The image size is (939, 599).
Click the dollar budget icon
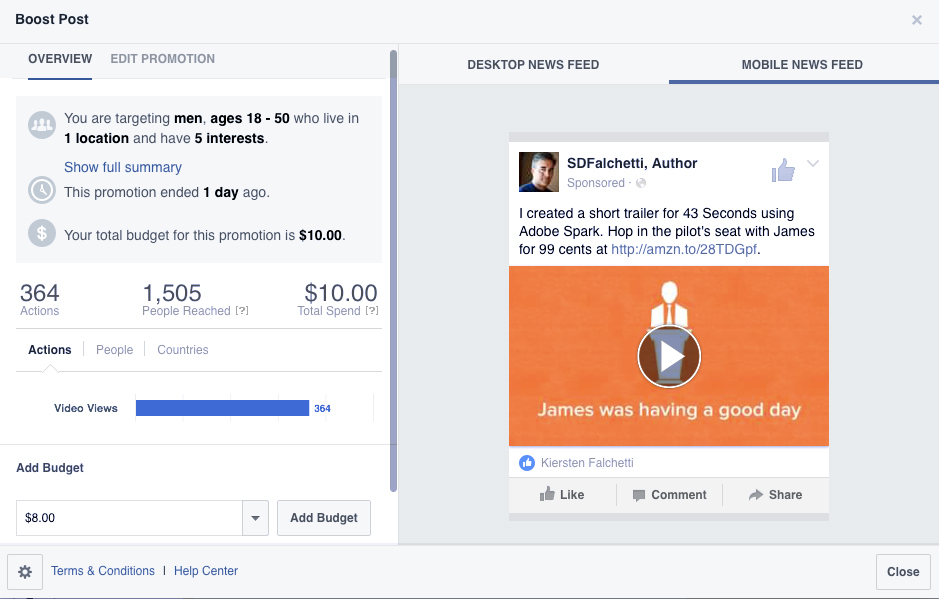[x=42, y=233]
